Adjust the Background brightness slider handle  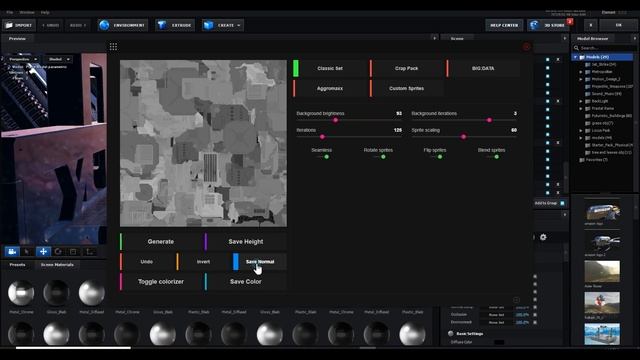[336, 120]
